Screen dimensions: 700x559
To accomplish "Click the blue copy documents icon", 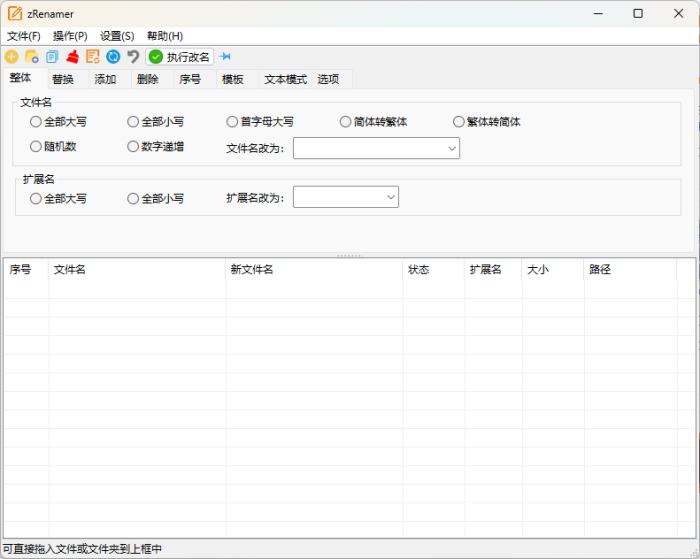I will (x=52, y=57).
